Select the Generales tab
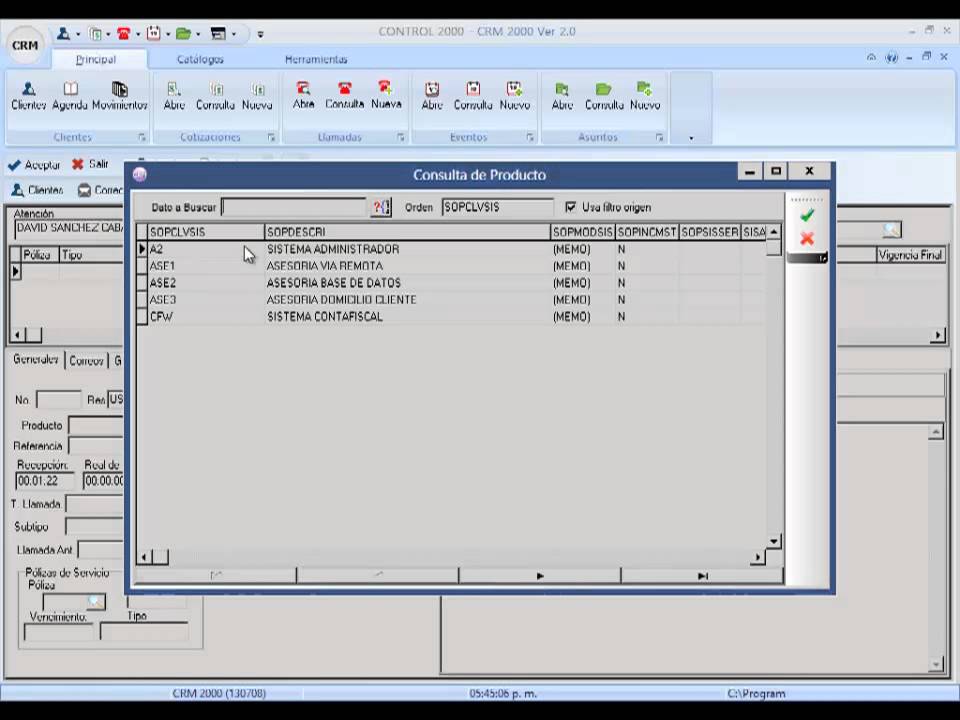This screenshot has height=720, width=960. pyautogui.click(x=36, y=359)
